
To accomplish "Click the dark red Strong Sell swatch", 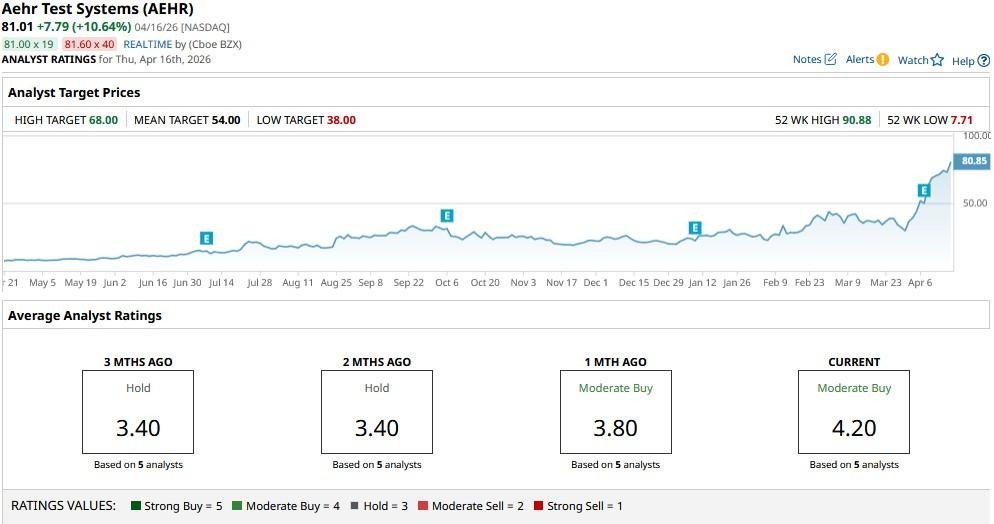I will 539,506.
